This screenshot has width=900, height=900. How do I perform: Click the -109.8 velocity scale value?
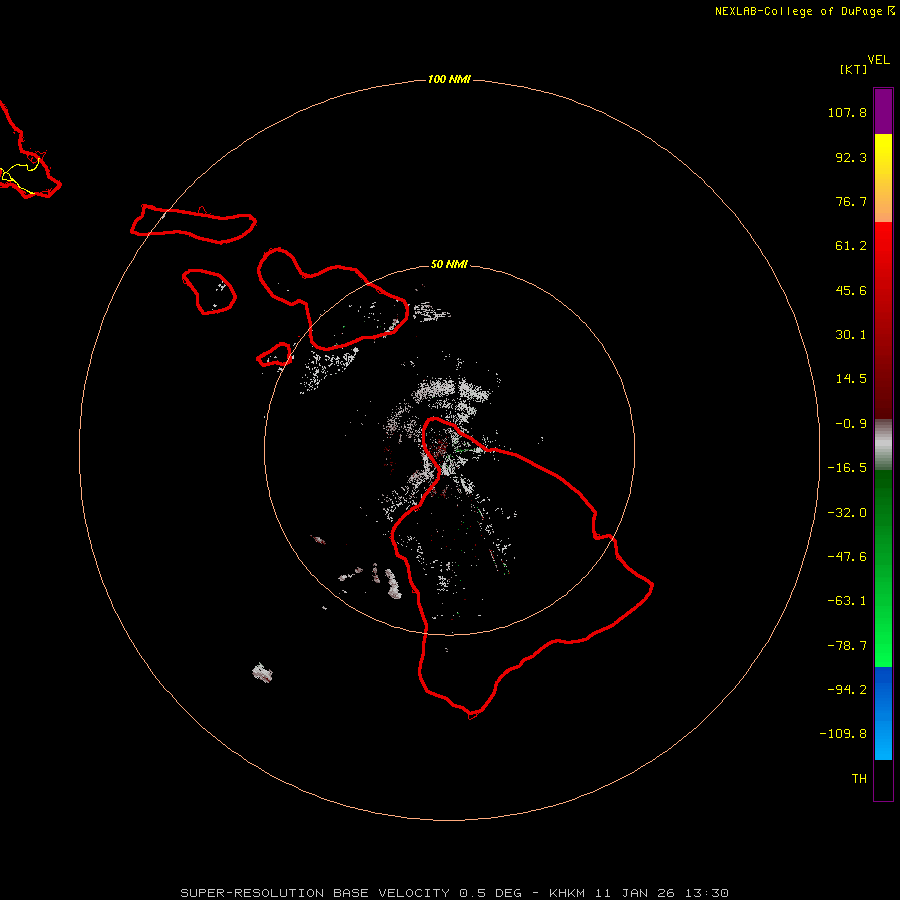pos(843,734)
